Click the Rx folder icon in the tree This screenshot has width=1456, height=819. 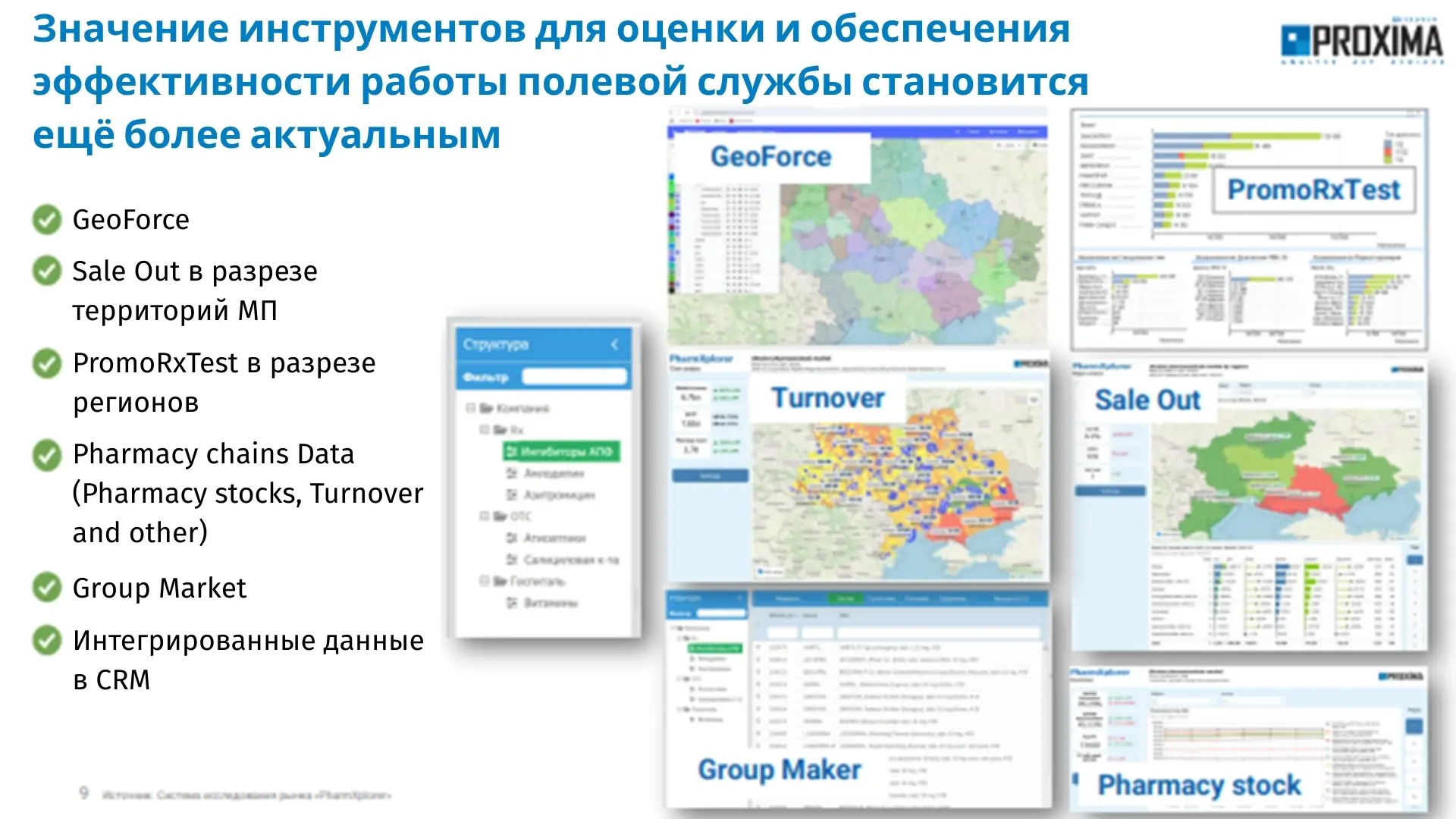point(500,430)
